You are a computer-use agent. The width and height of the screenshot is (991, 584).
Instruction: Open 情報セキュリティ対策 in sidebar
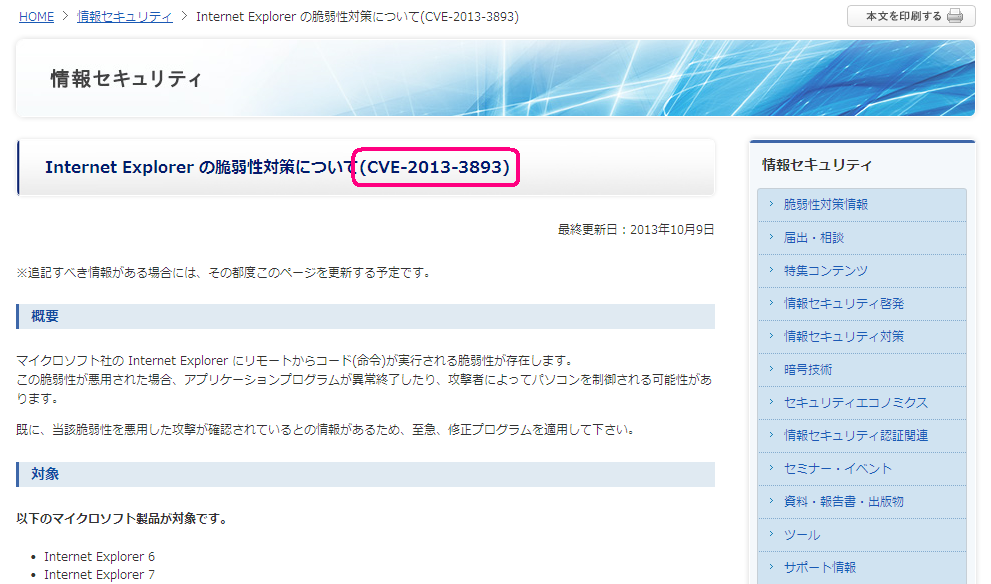click(862, 336)
